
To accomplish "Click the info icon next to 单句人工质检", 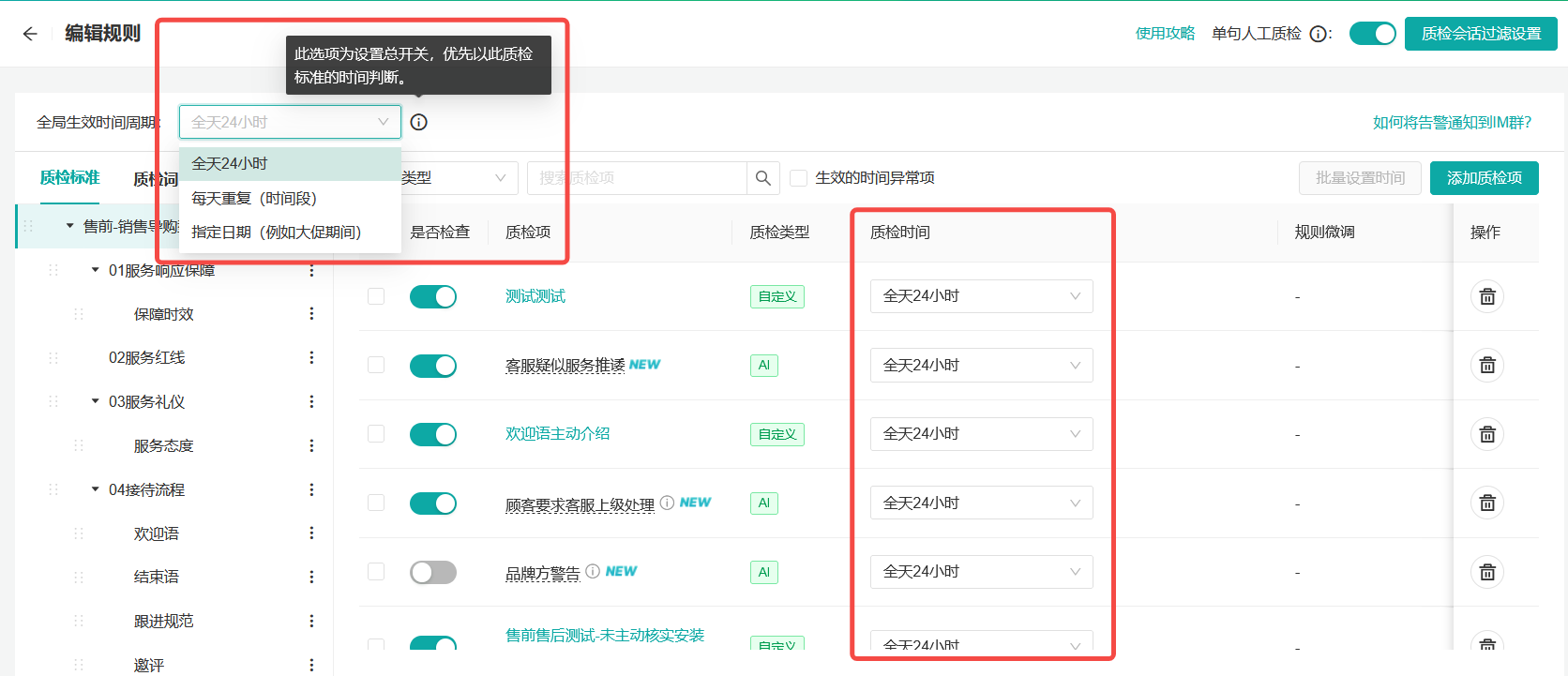I will pos(1318,34).
